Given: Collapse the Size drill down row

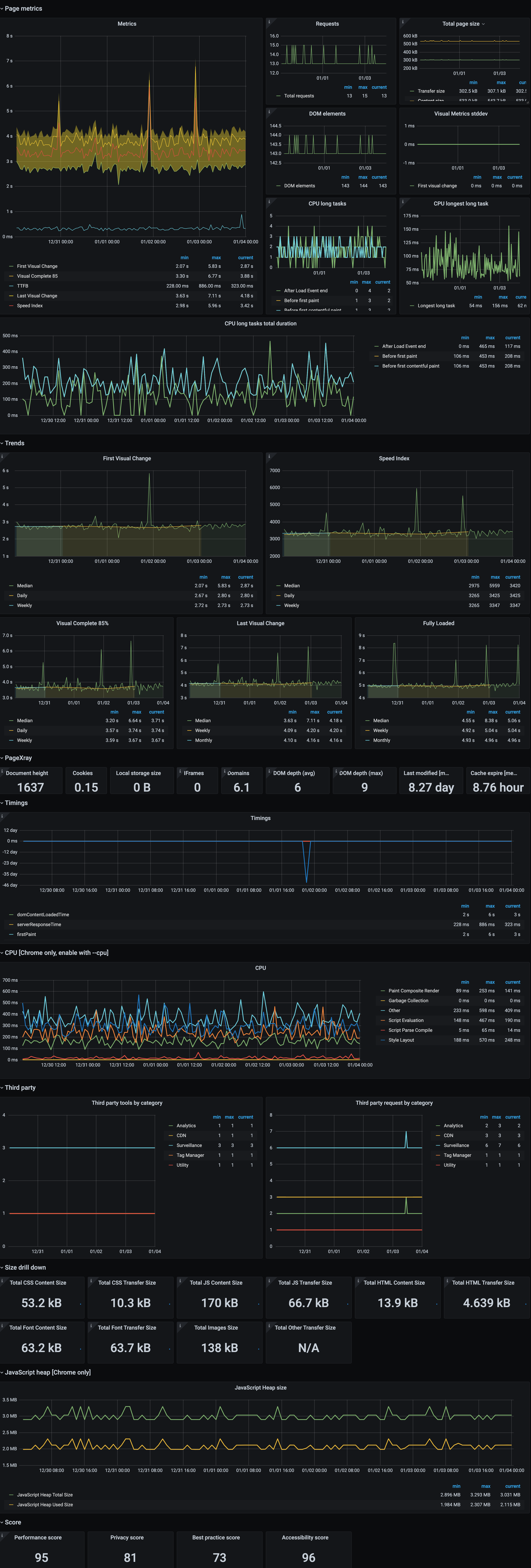Looking at the screenshot, I should 23,1267.
